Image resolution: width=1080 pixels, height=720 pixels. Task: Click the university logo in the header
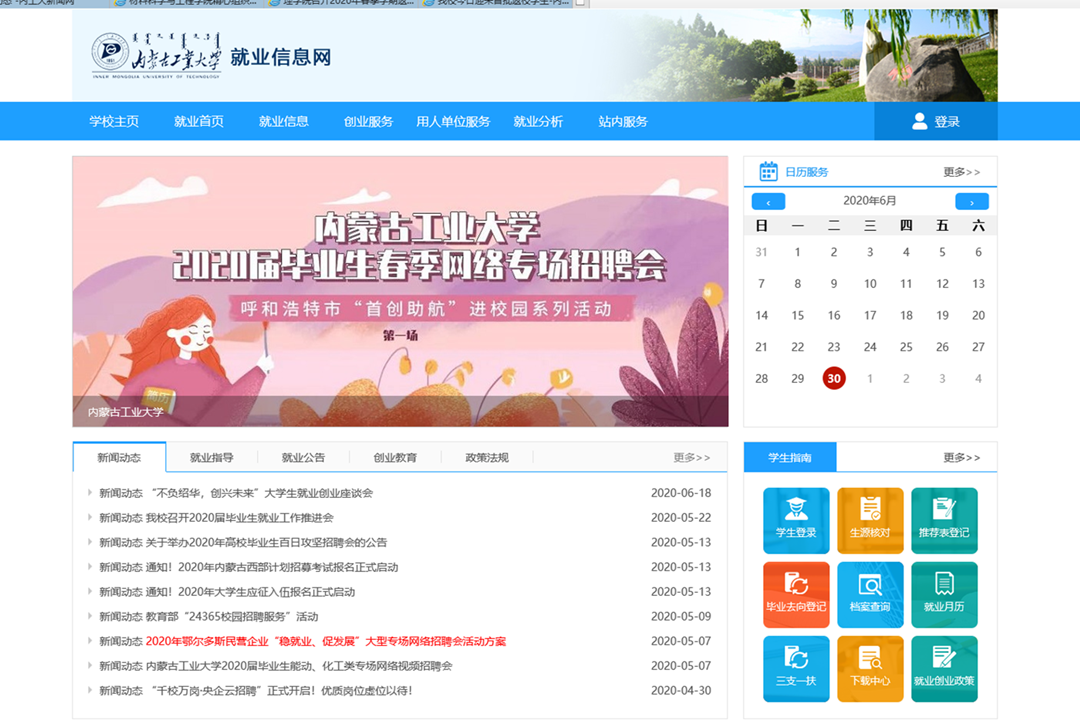pyautogui.click(x=156, y=55)
